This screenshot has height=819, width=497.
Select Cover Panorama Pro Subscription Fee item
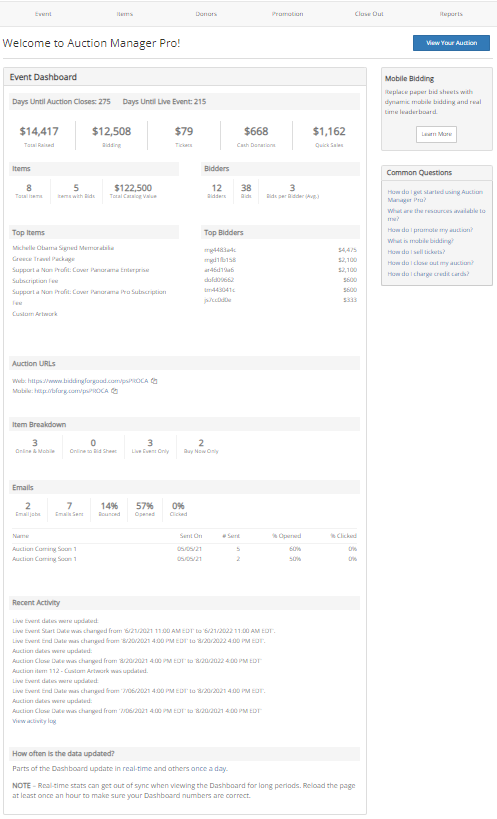(89, 297)
